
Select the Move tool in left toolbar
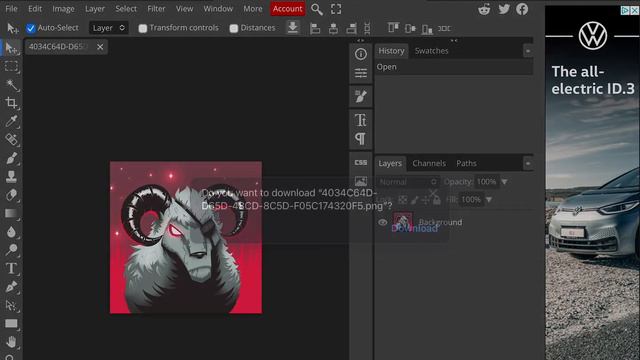point(11,48)
